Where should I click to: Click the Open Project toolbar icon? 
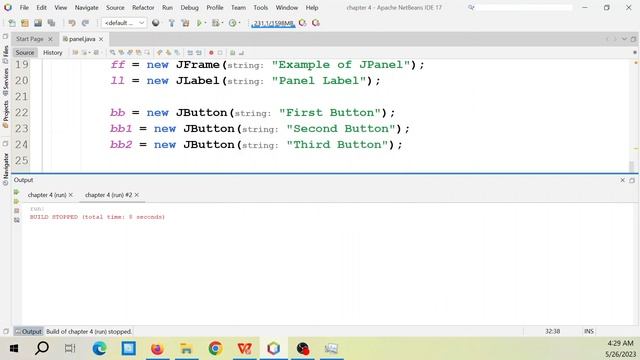[x=38, y=23]
